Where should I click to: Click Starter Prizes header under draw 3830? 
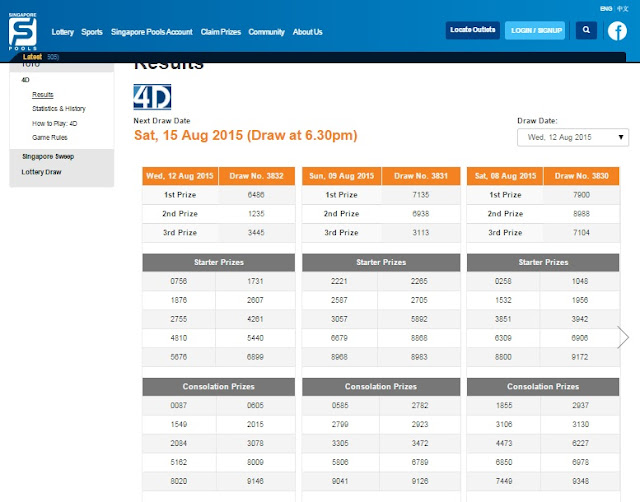[x=543, y=262]
